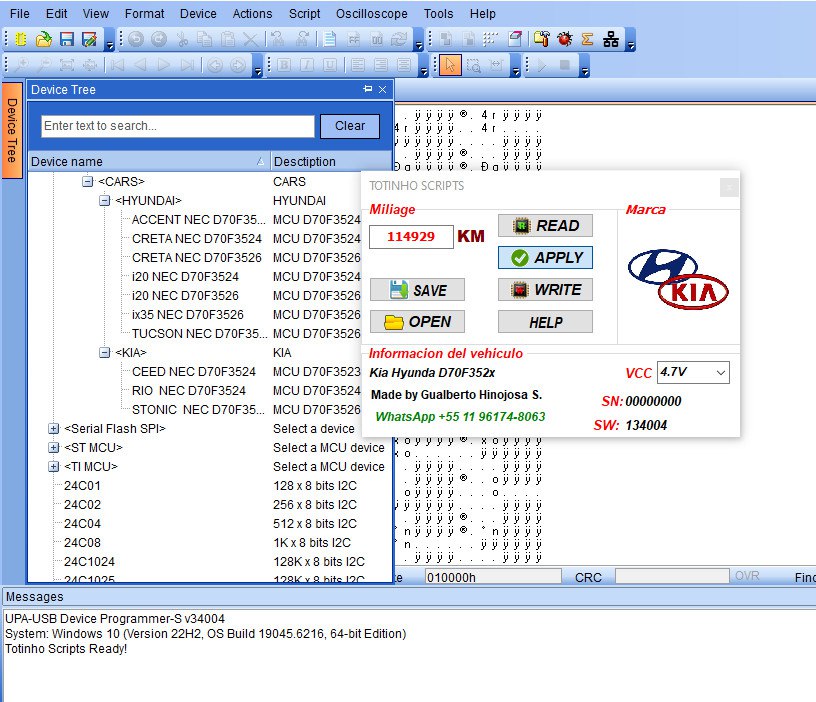
Task: Open the Script menu
Action: point(304,14)
